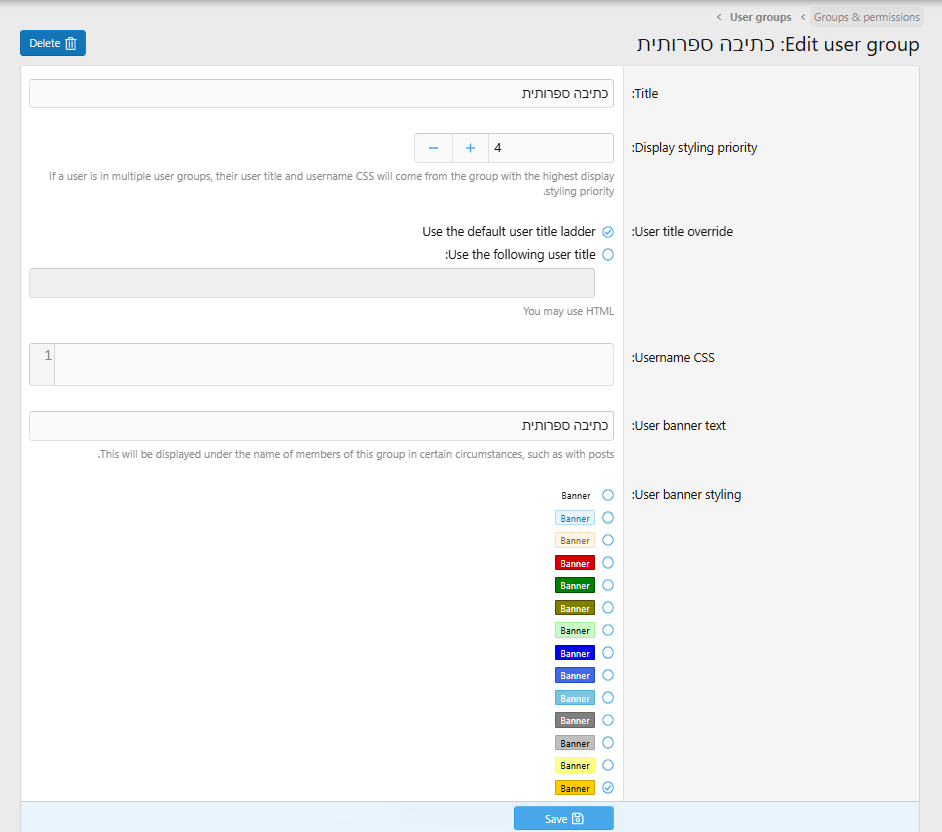
Task: Click the display styling priority value field
Action: tap(551, 148)
